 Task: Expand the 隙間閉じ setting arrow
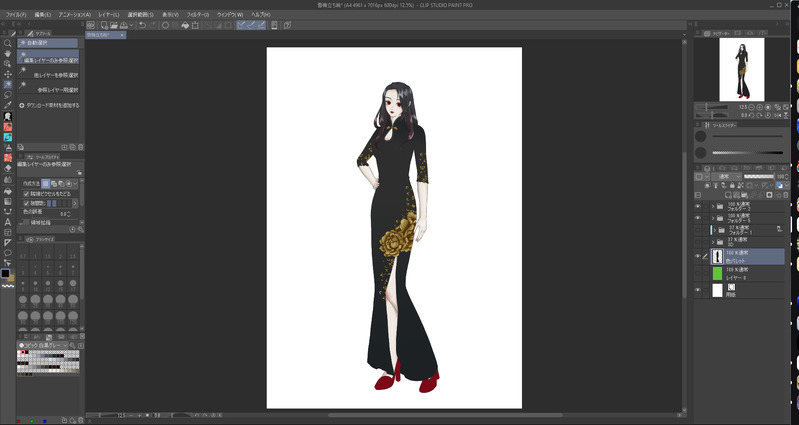(75, 203)
